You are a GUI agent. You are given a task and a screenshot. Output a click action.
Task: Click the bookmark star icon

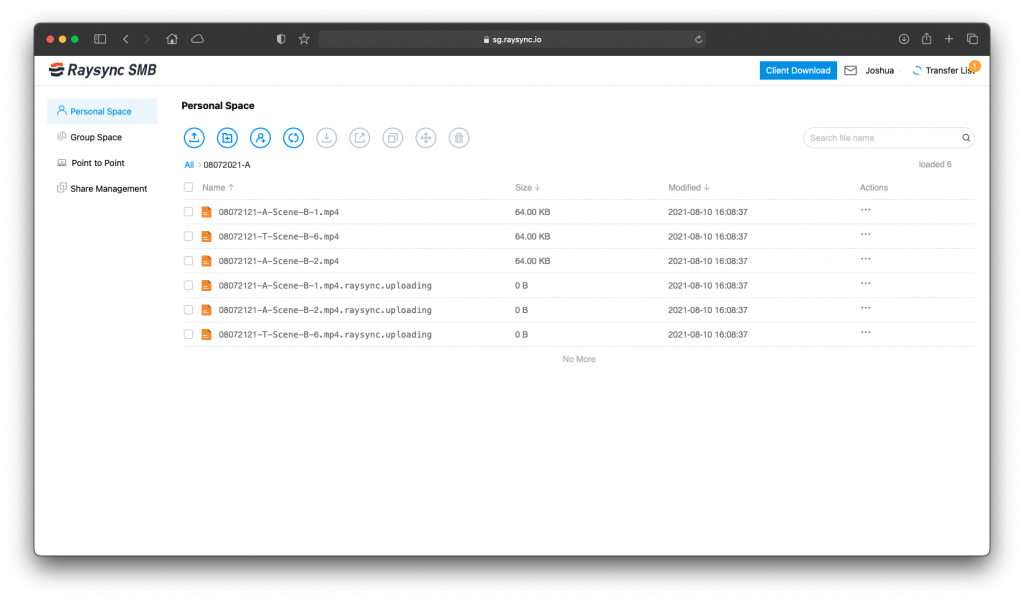(304, 39)
